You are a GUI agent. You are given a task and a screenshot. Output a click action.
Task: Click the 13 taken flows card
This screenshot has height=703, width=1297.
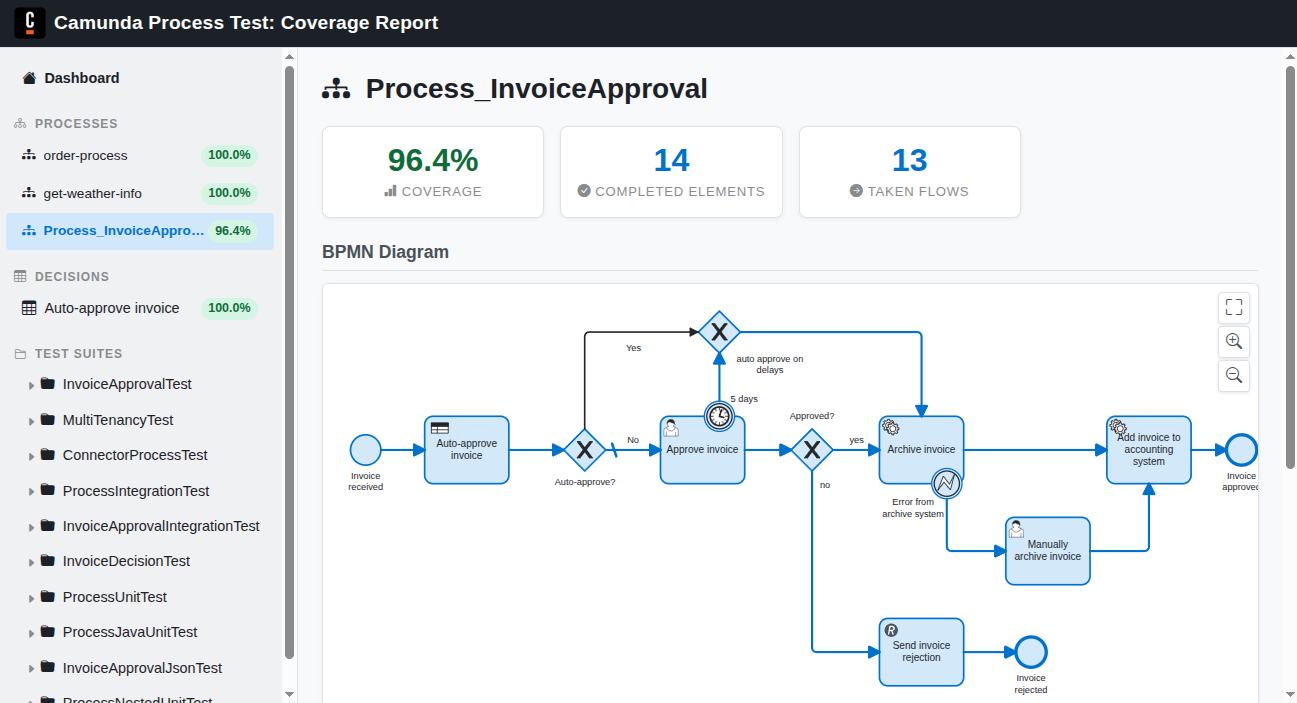click(x=910, y=172)
